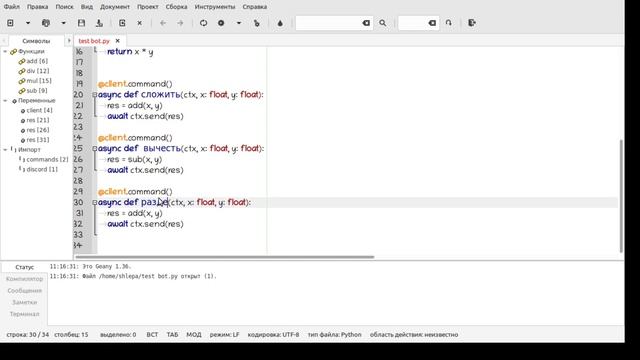Click the Save All toolbar icon
The width and height of the screenshot is (640, 360).
(x=99, y=23)
